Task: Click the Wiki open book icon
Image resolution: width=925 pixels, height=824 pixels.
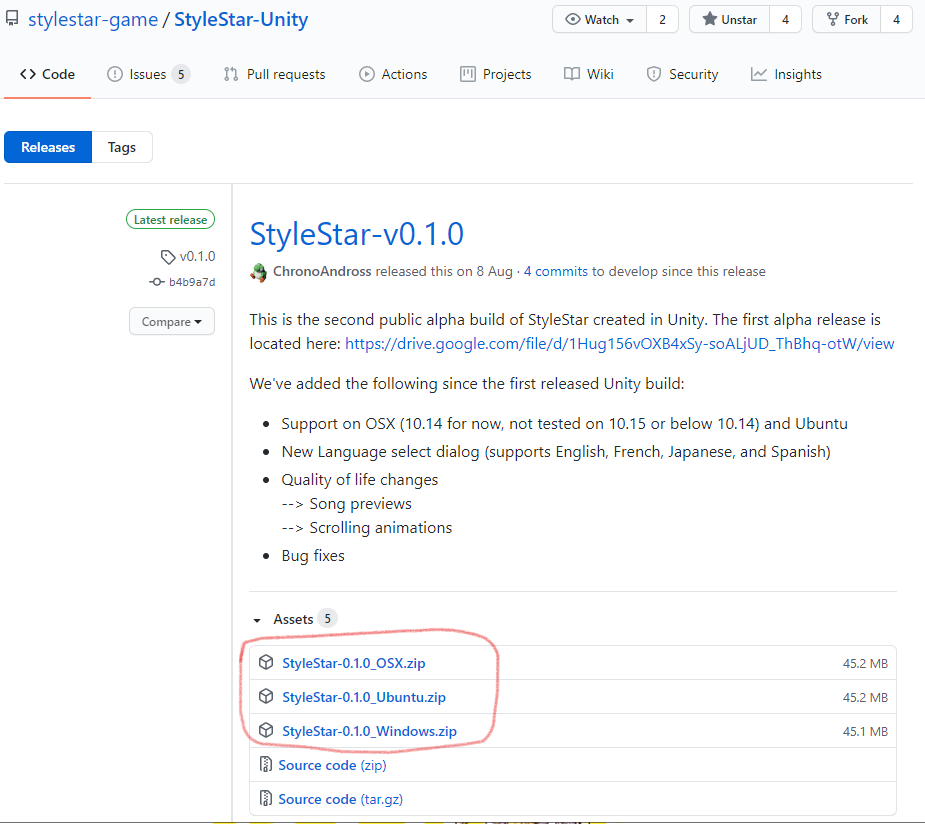Action: [572, 74]
